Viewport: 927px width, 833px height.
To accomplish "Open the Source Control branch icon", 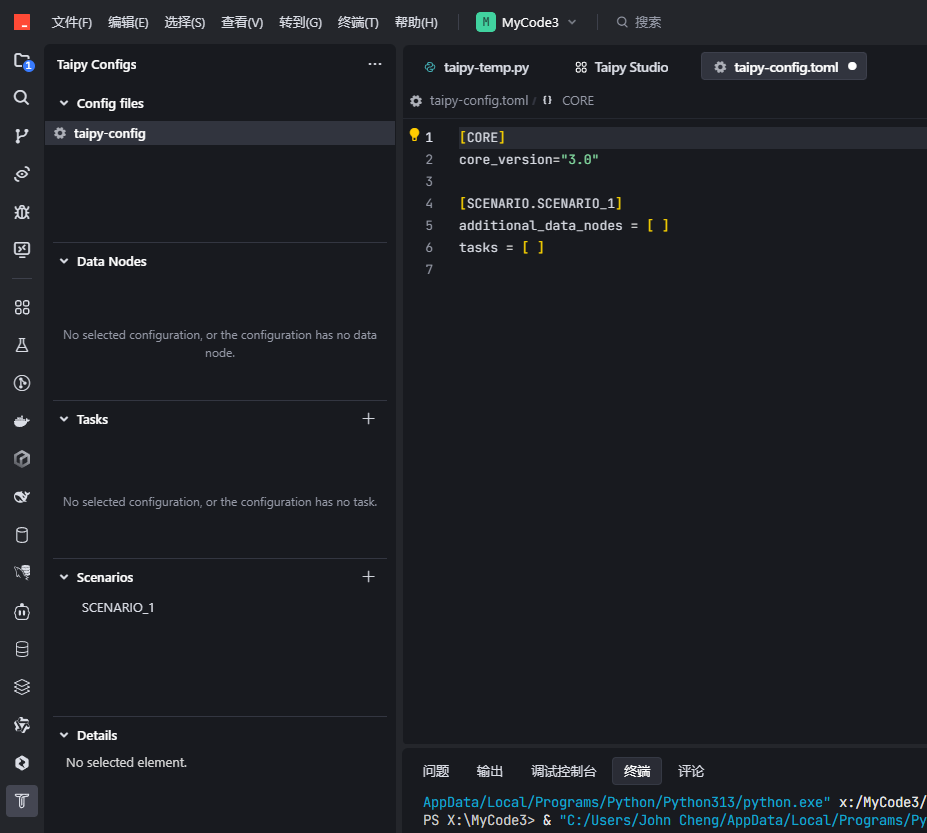I will pos(22,136).
